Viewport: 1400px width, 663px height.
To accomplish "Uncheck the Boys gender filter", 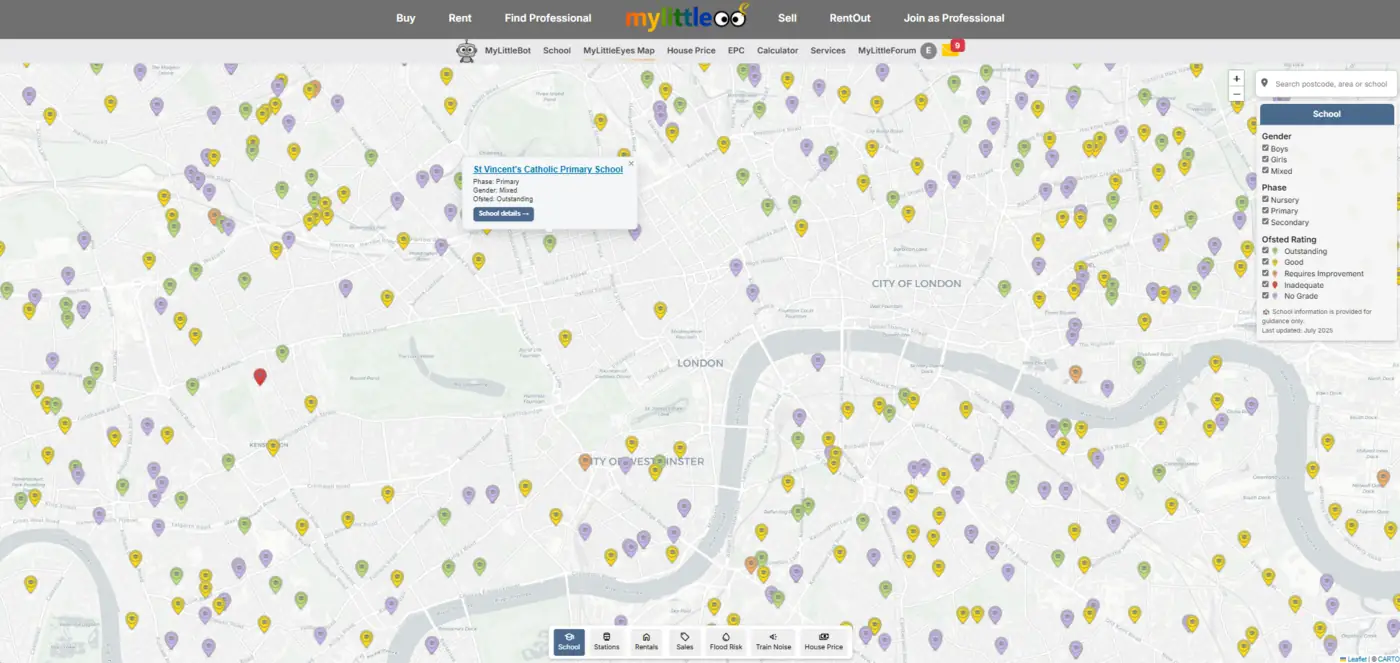I will 1266,148.
